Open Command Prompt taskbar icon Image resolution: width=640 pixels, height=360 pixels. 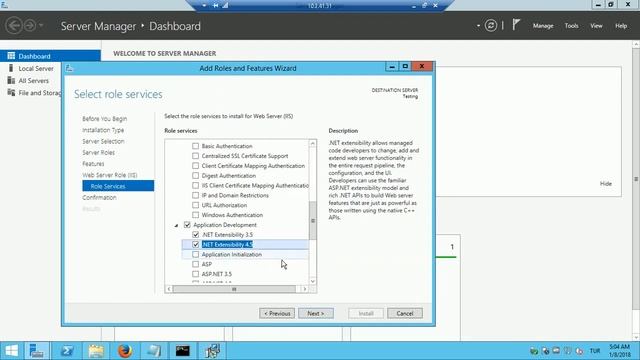click(x=182, y=351)
